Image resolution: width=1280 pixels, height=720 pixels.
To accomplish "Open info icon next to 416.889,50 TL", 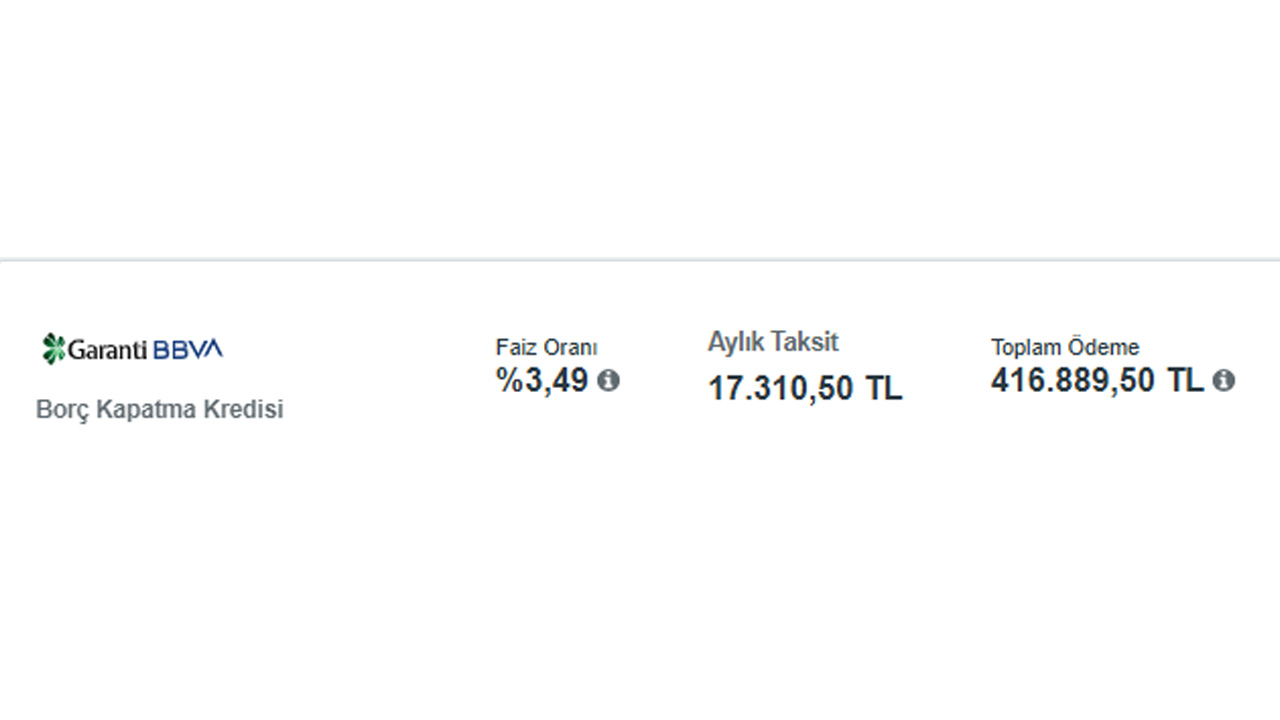I will click(x=1223, y=380).
